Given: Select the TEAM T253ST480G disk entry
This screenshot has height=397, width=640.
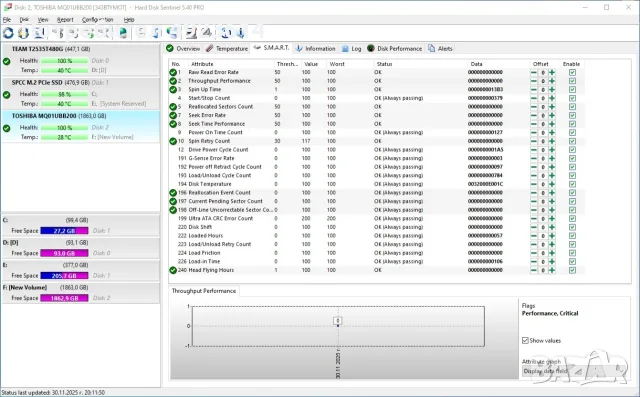Looking at the screenshot, I should 80,60.
